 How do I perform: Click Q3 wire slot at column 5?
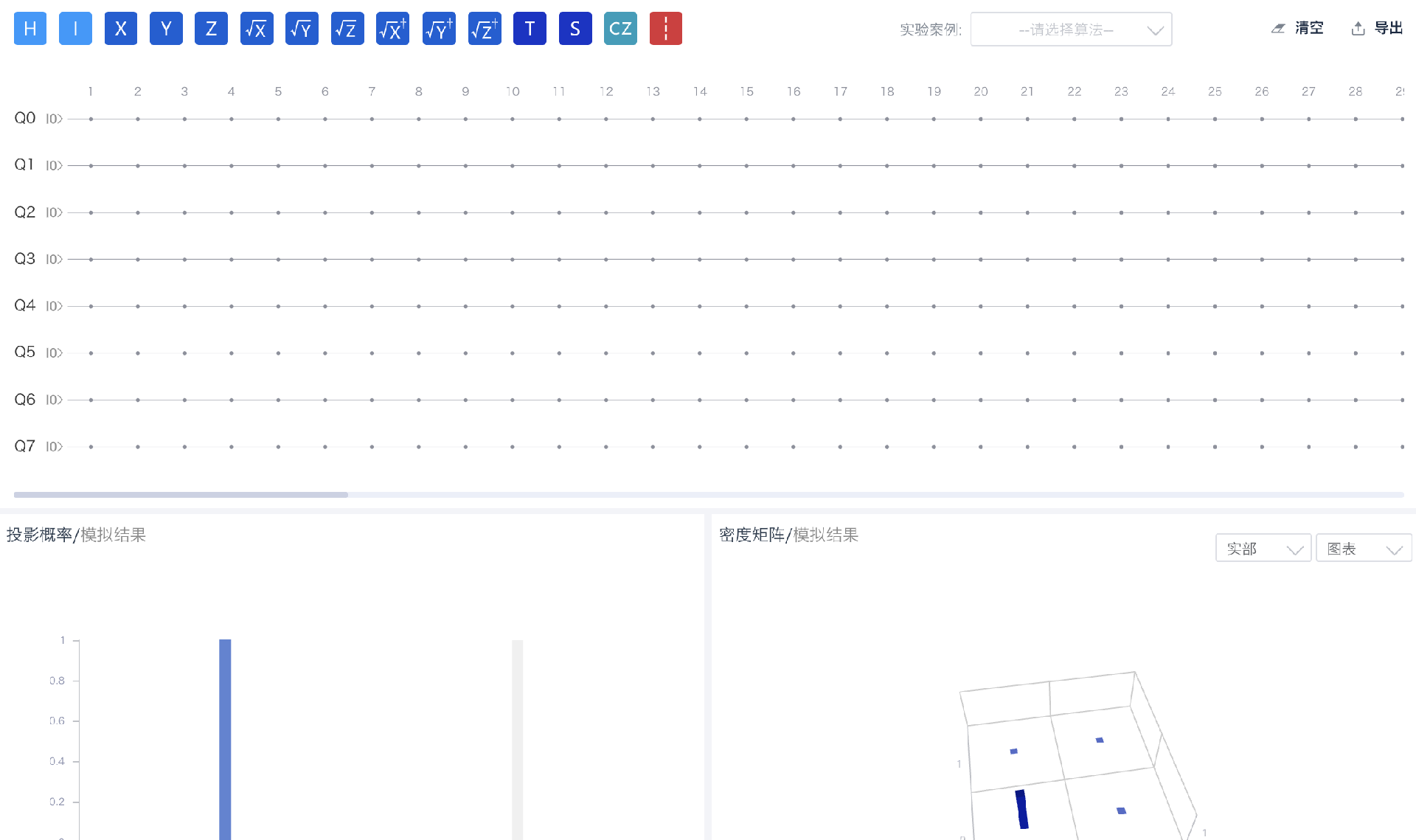pyautogui.click(x=278, y=260)
